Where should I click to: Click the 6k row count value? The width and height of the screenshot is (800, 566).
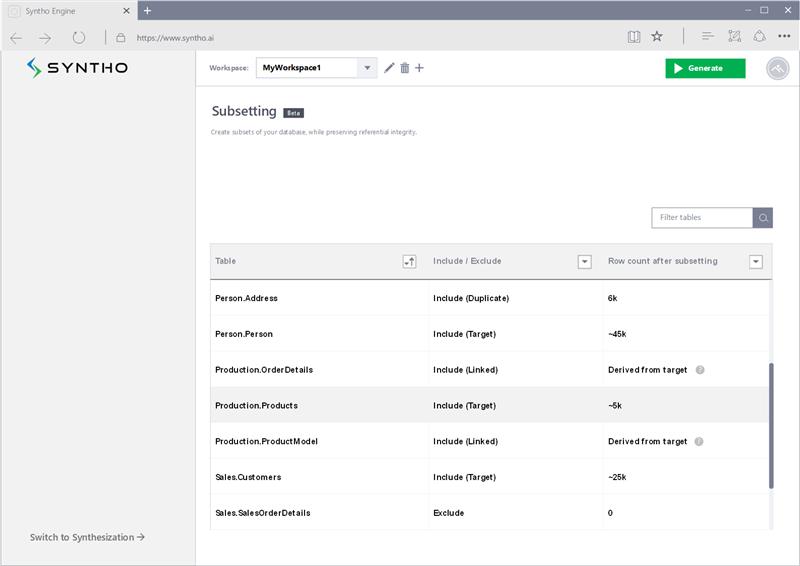pos(612,298)
